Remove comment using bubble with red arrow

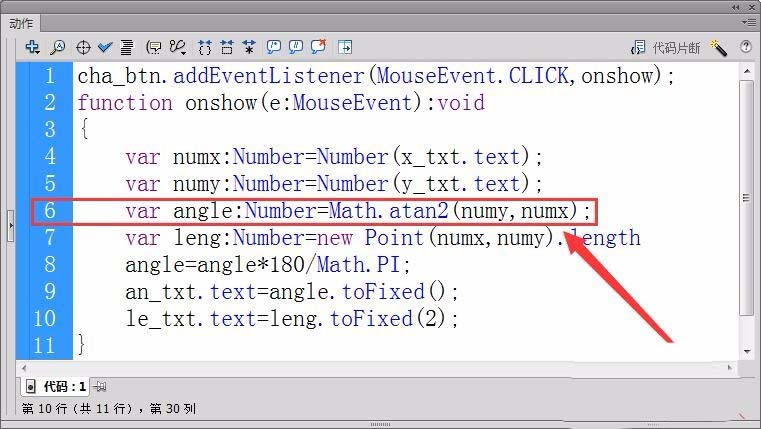click(318, 47)
